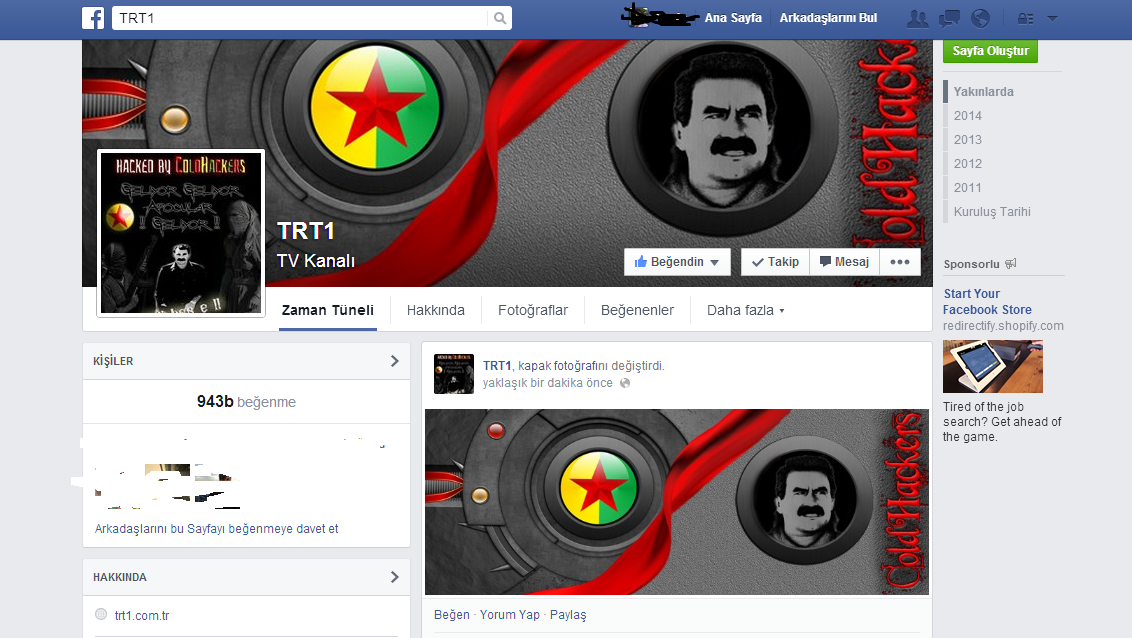Click the TV Kanalı category label
The height and width of the screenshot is (638, 1132).
pyautogui.click(x=315, y=261)
